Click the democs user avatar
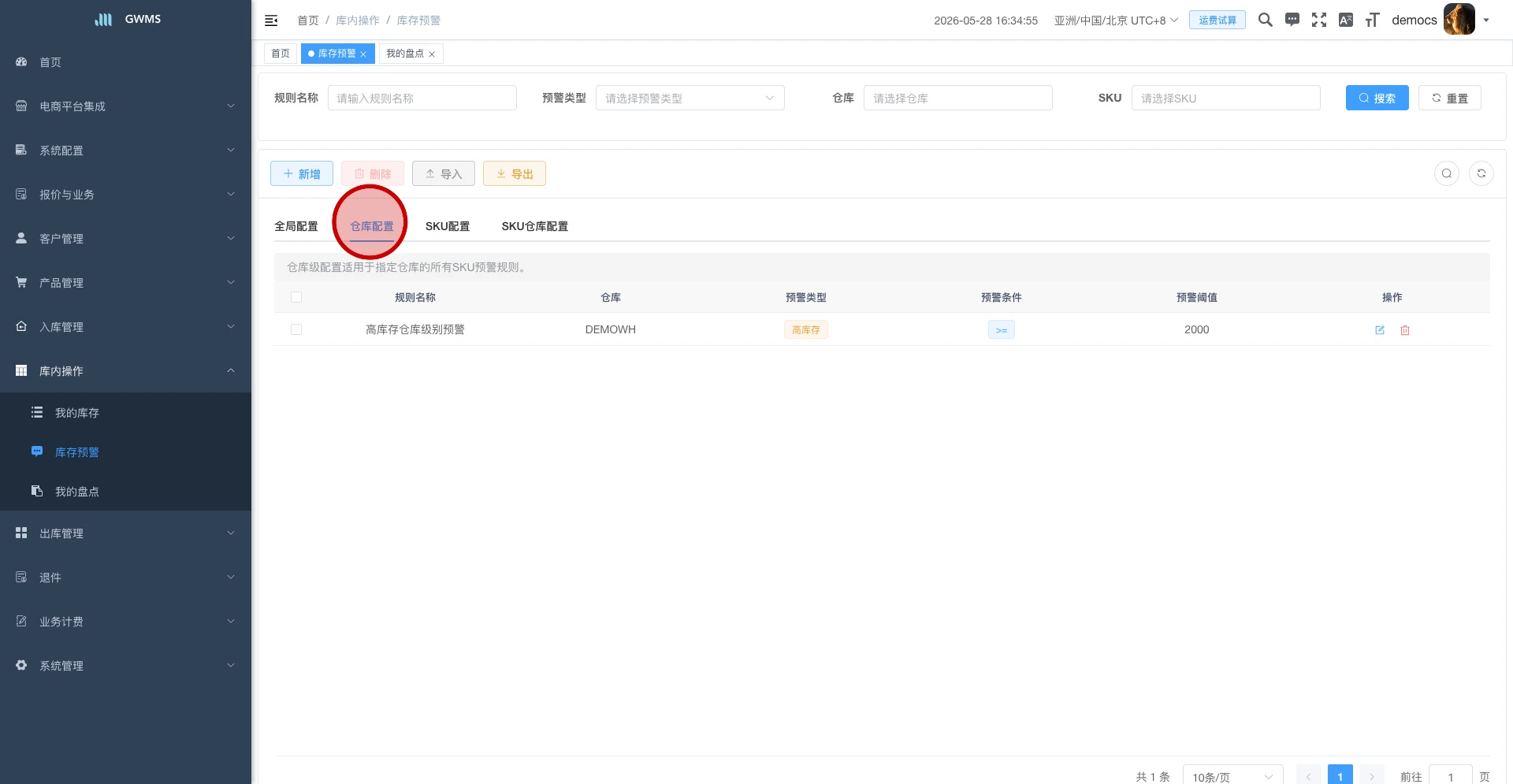The width and height of the screenshot is (1513, 784). [x=1459, y=20]
